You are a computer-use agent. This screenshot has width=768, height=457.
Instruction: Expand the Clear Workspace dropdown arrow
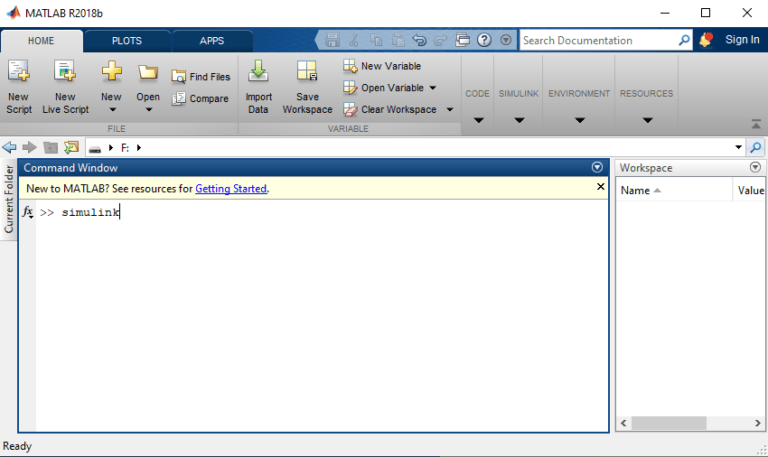(450, 110)
